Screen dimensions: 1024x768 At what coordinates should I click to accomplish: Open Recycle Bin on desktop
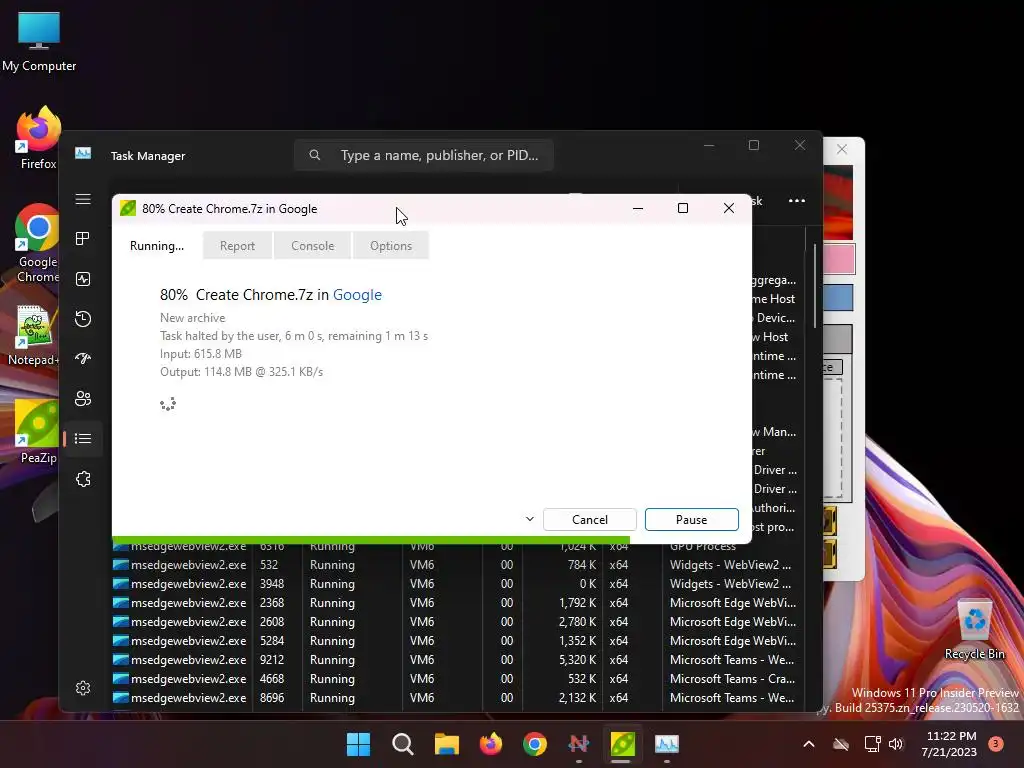pos(974,629)
